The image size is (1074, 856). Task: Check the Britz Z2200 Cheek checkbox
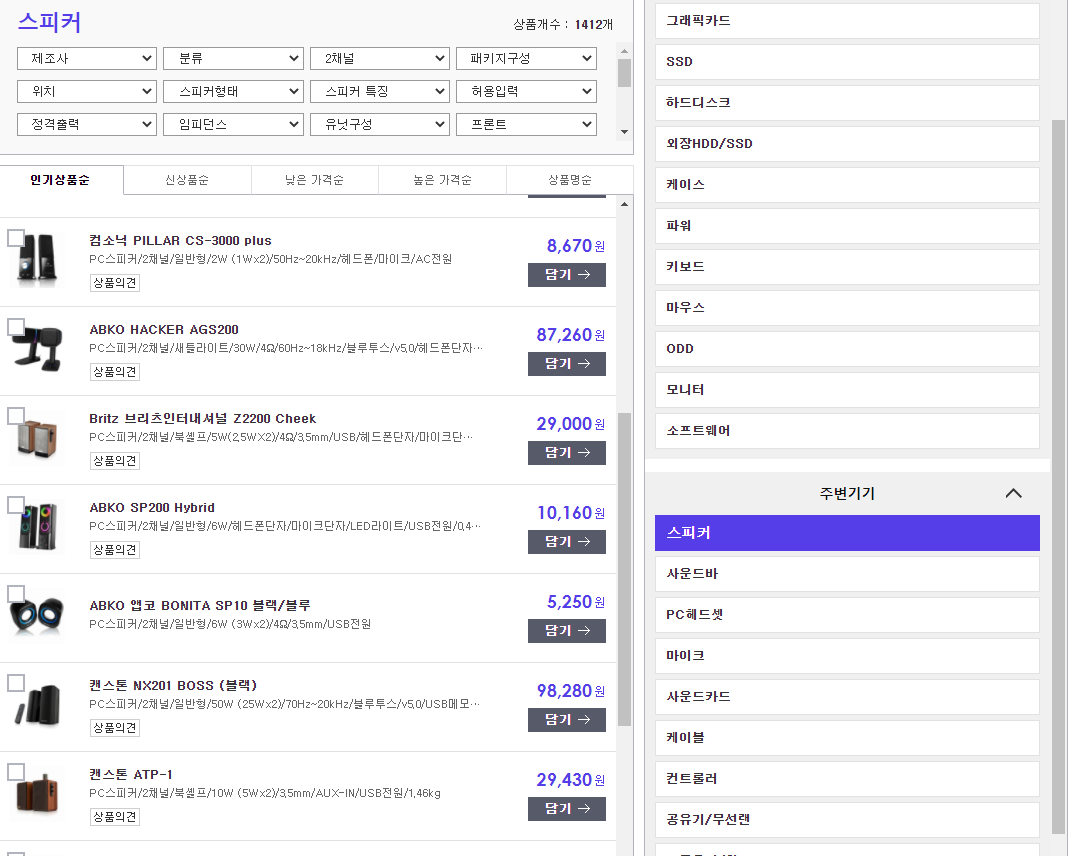click(16, 416)
